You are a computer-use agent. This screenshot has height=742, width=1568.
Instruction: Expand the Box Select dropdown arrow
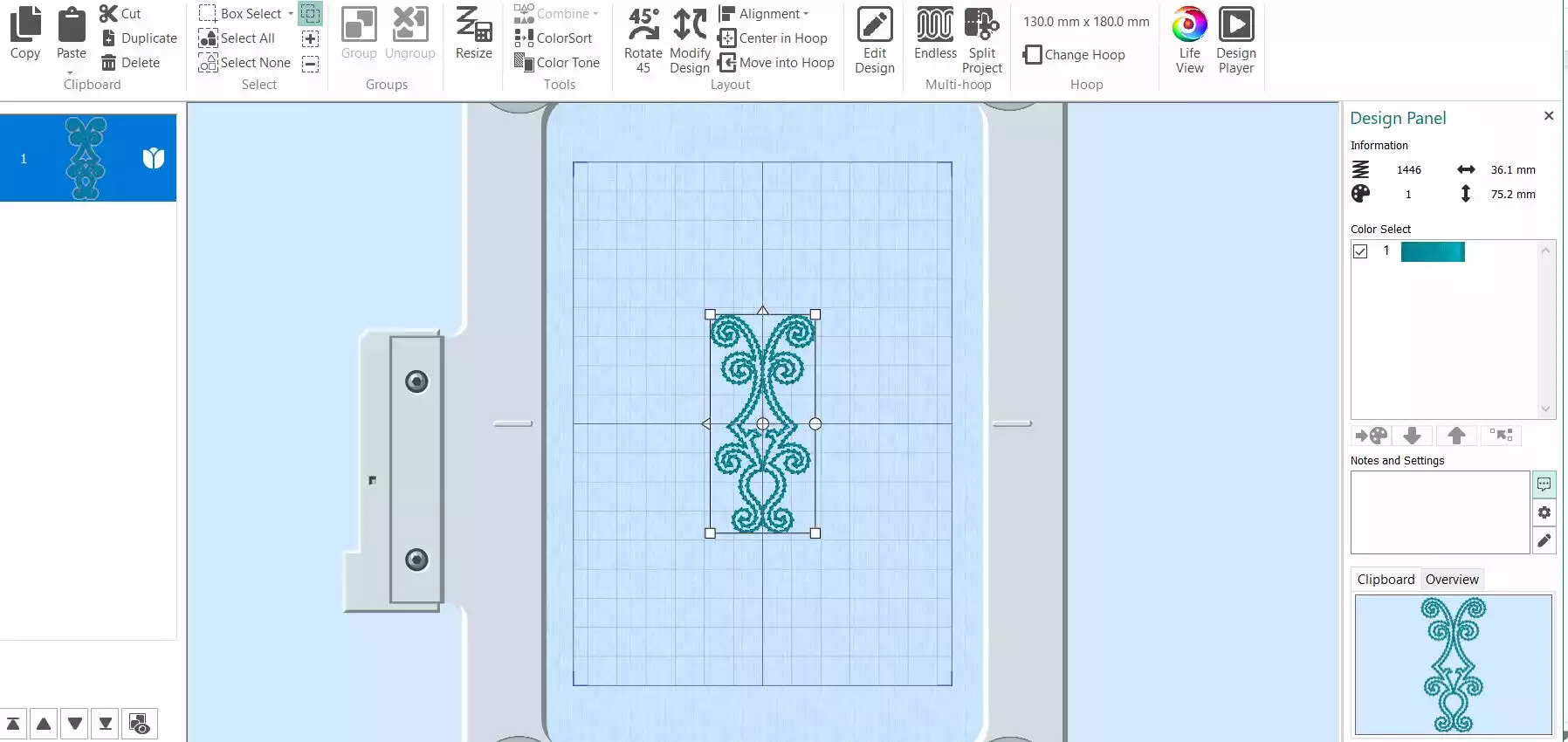(291, 13)
